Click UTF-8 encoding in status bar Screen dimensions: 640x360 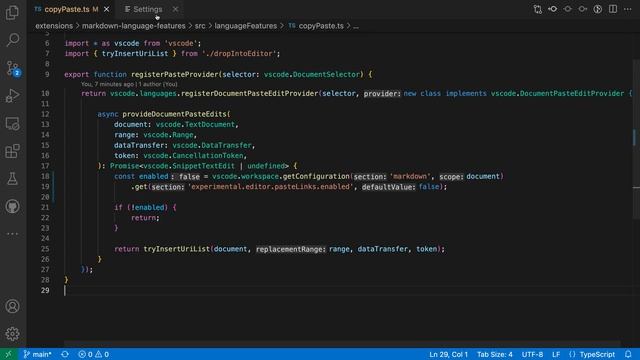[532, 354]
